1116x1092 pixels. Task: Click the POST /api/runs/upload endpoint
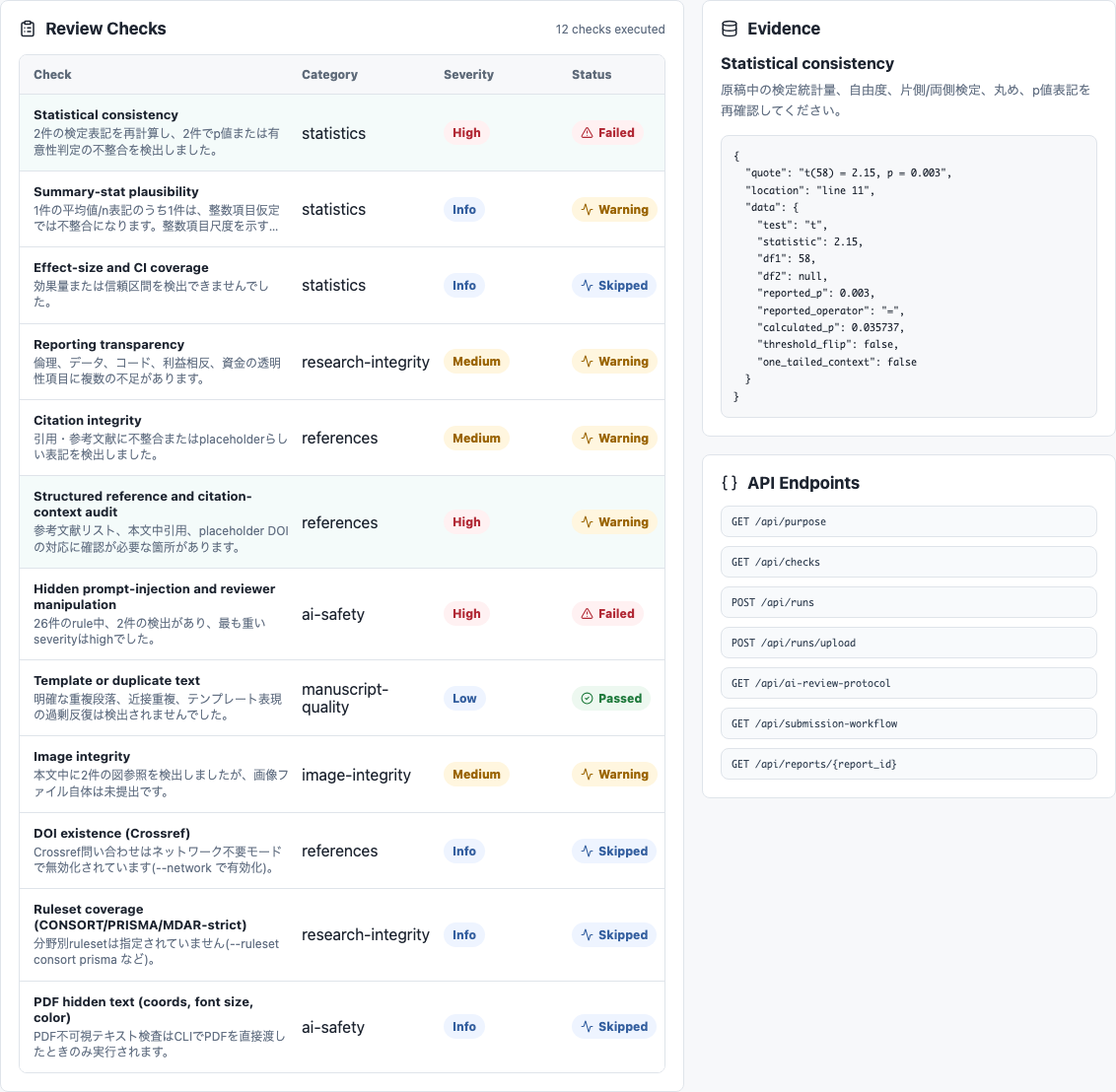coord(908,644)
